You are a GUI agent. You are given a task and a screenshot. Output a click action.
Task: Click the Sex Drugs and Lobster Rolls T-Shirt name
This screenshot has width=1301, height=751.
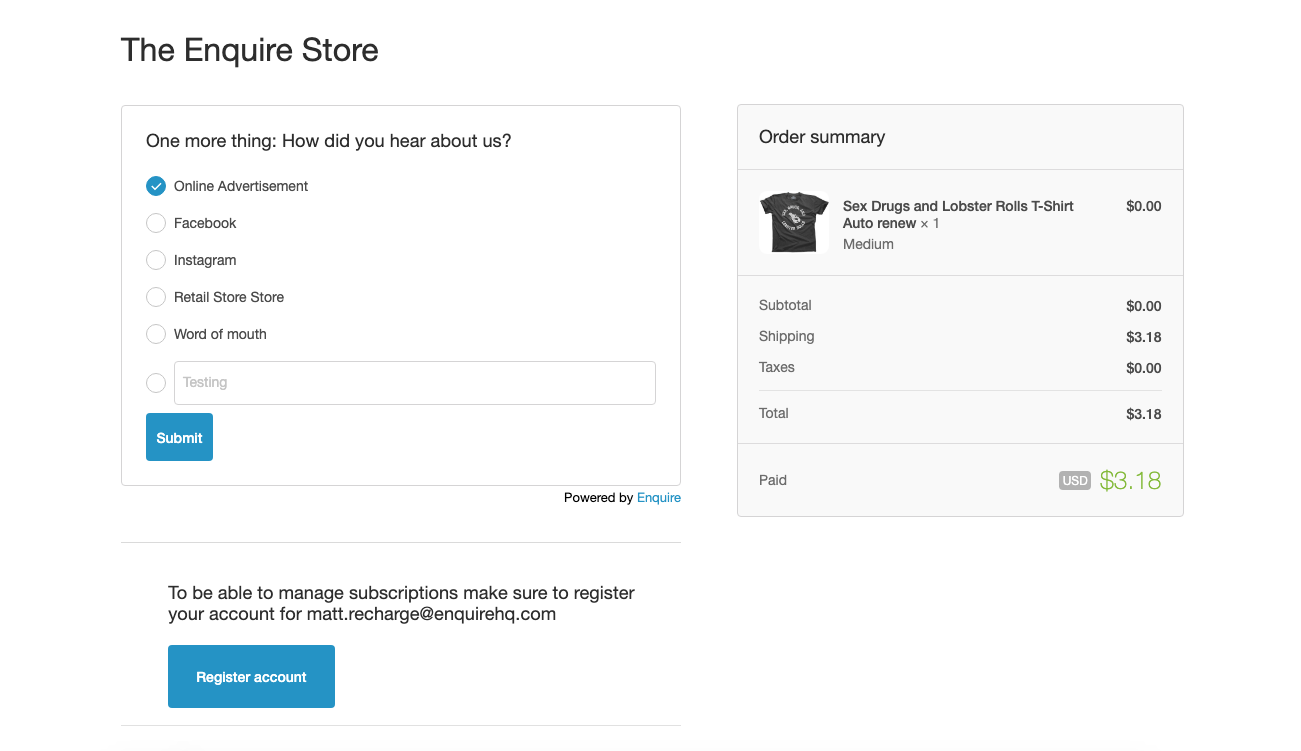957,206
